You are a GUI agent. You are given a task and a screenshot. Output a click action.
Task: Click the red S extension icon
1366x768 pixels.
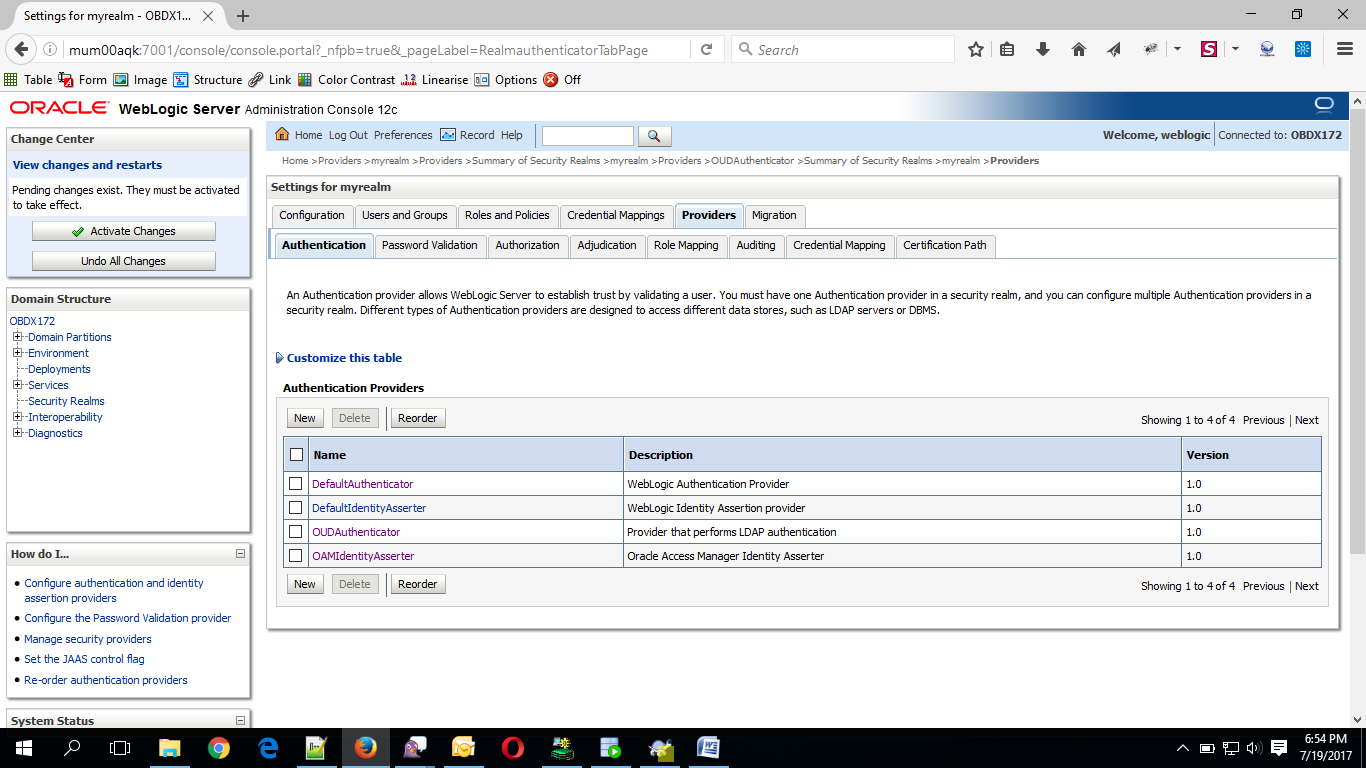[x=1209, y=49]
